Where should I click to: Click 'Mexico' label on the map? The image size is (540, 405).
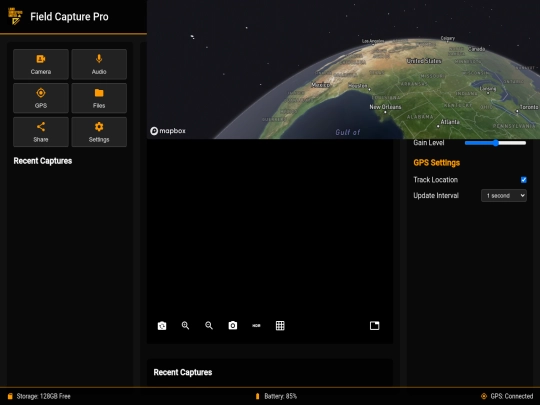click(320, 85)
